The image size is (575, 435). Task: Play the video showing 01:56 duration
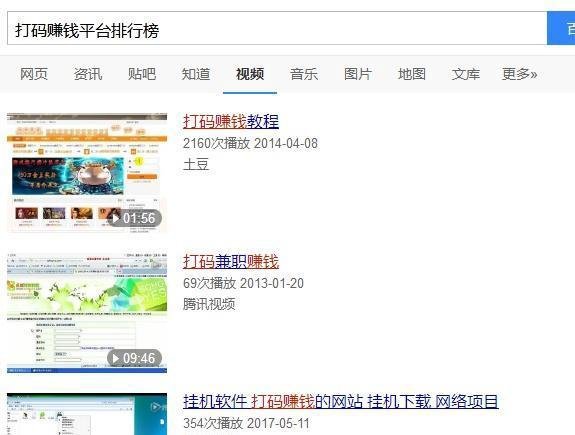coord(134,218)
